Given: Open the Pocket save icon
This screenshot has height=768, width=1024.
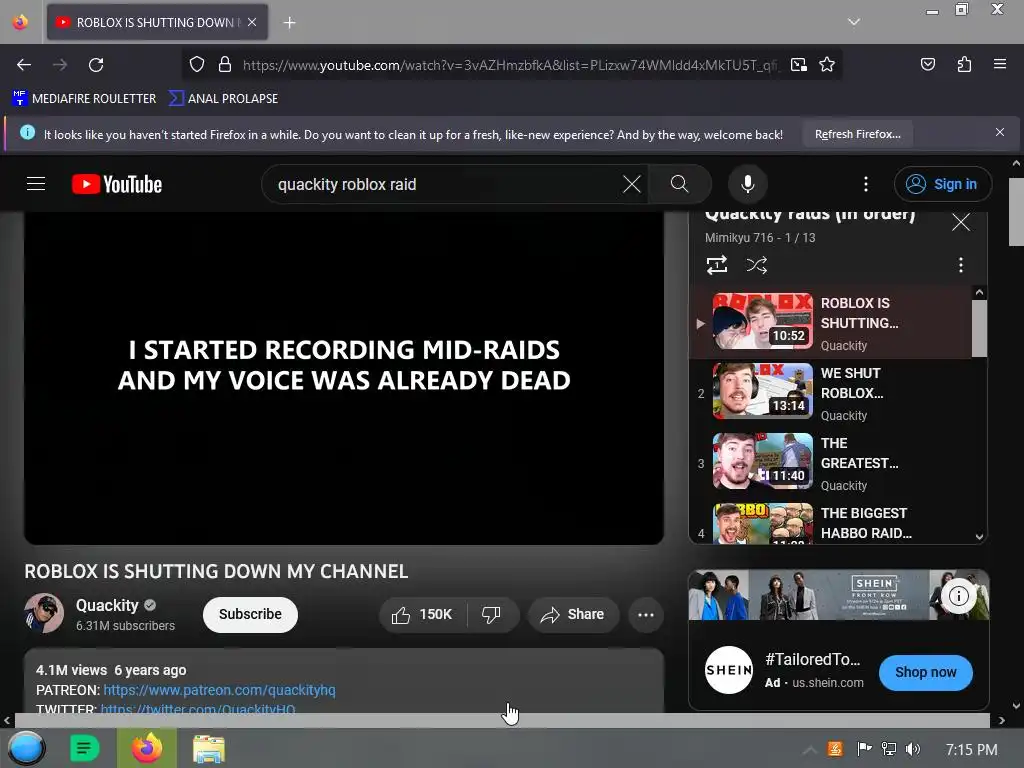Looking at the screenshot, I should [x=928, y=64].
